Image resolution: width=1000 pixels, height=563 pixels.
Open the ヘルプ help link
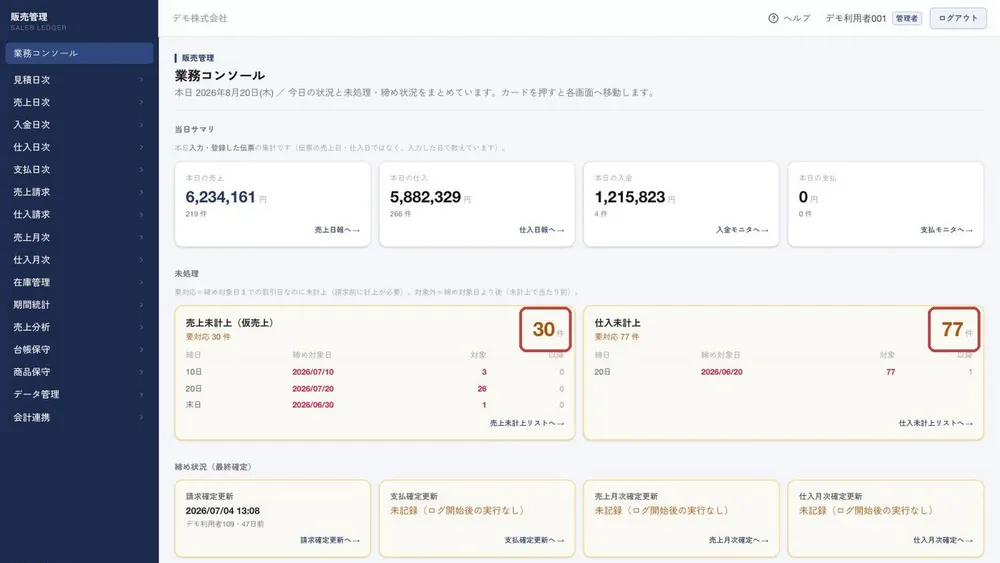[797, 18]
